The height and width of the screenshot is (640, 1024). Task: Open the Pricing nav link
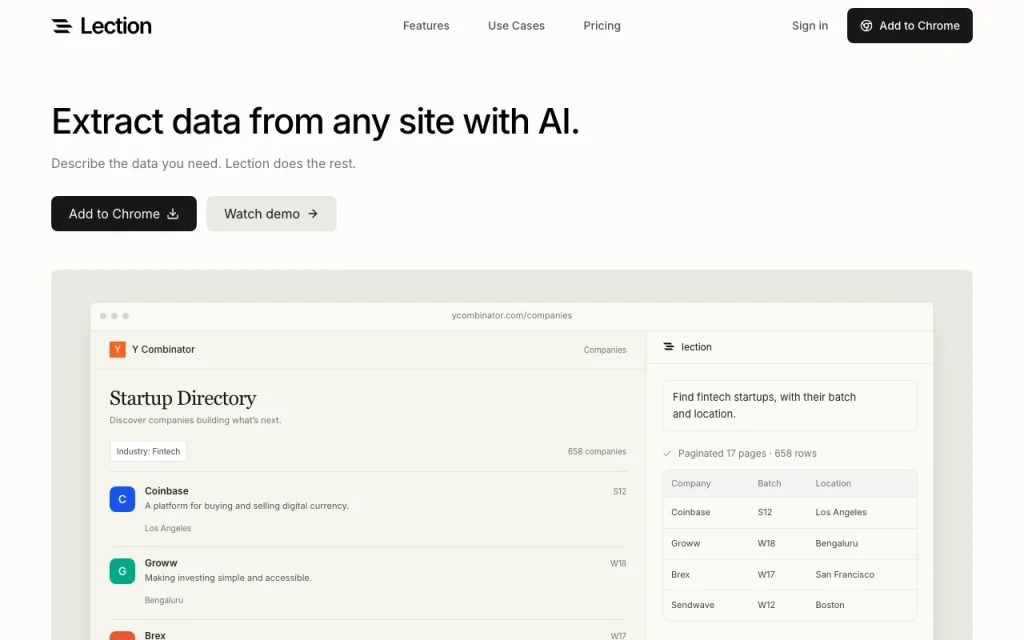pos(601,25)
